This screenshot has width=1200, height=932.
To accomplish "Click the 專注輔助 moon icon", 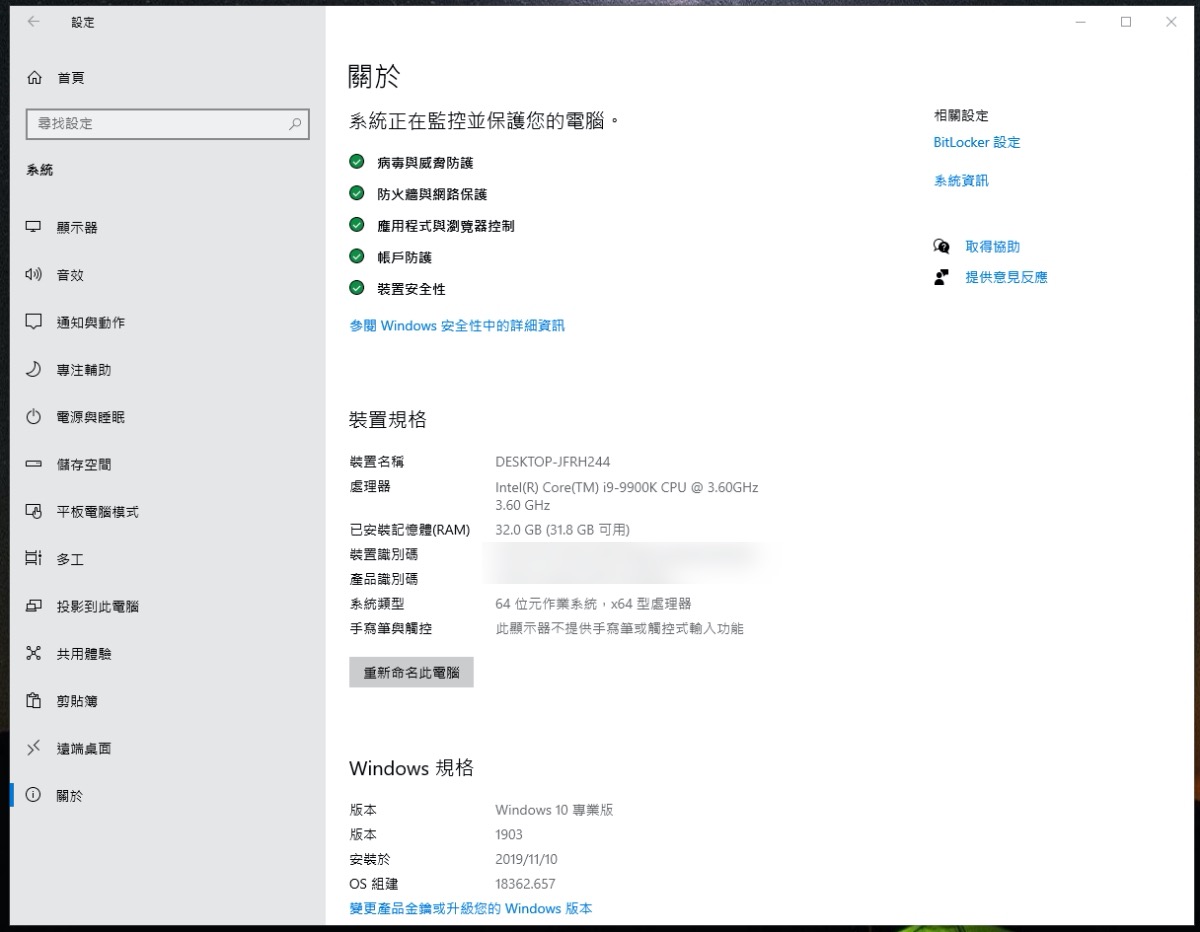I will click(34, 369).
